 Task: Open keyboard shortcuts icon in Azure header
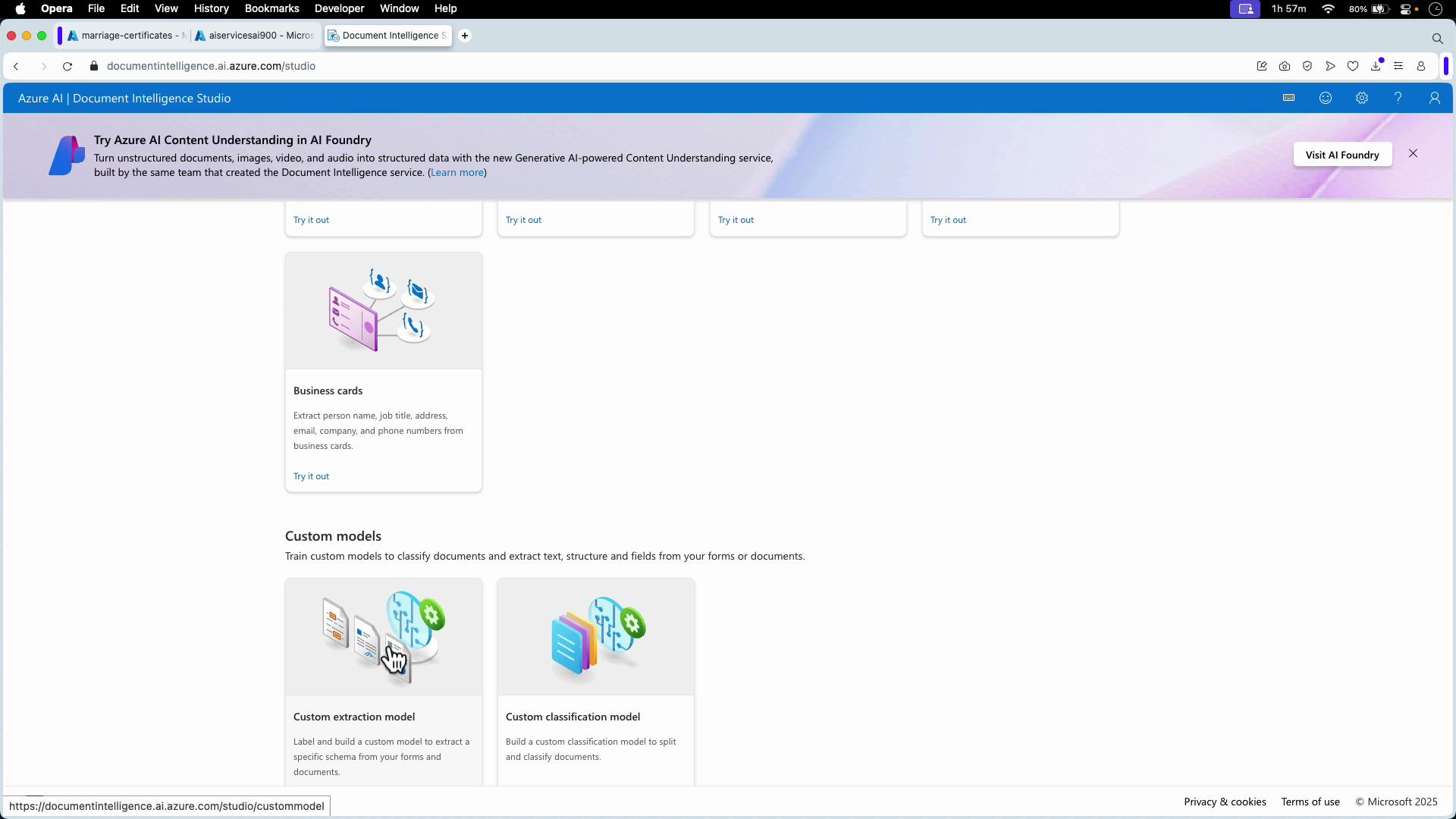coord(1289,99)
